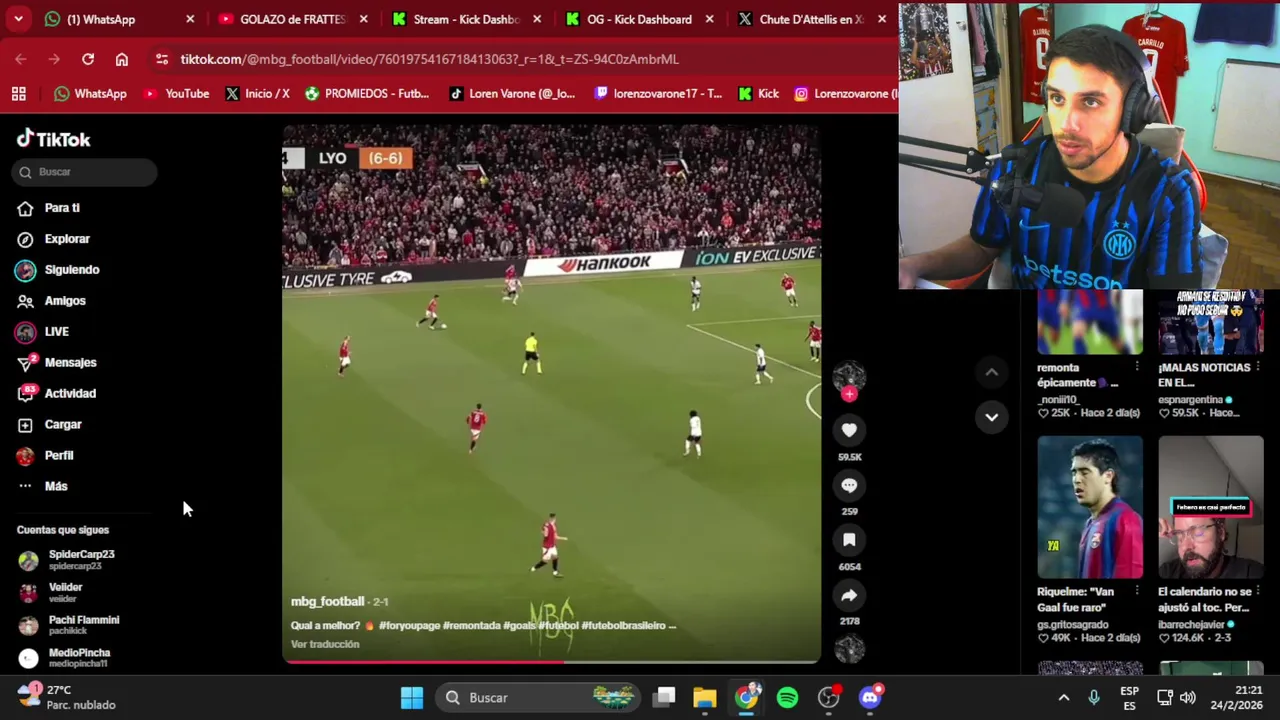Open the spinning sound disc icon
This screenshot has width=1280, height=720.
(x=849, y=650)
